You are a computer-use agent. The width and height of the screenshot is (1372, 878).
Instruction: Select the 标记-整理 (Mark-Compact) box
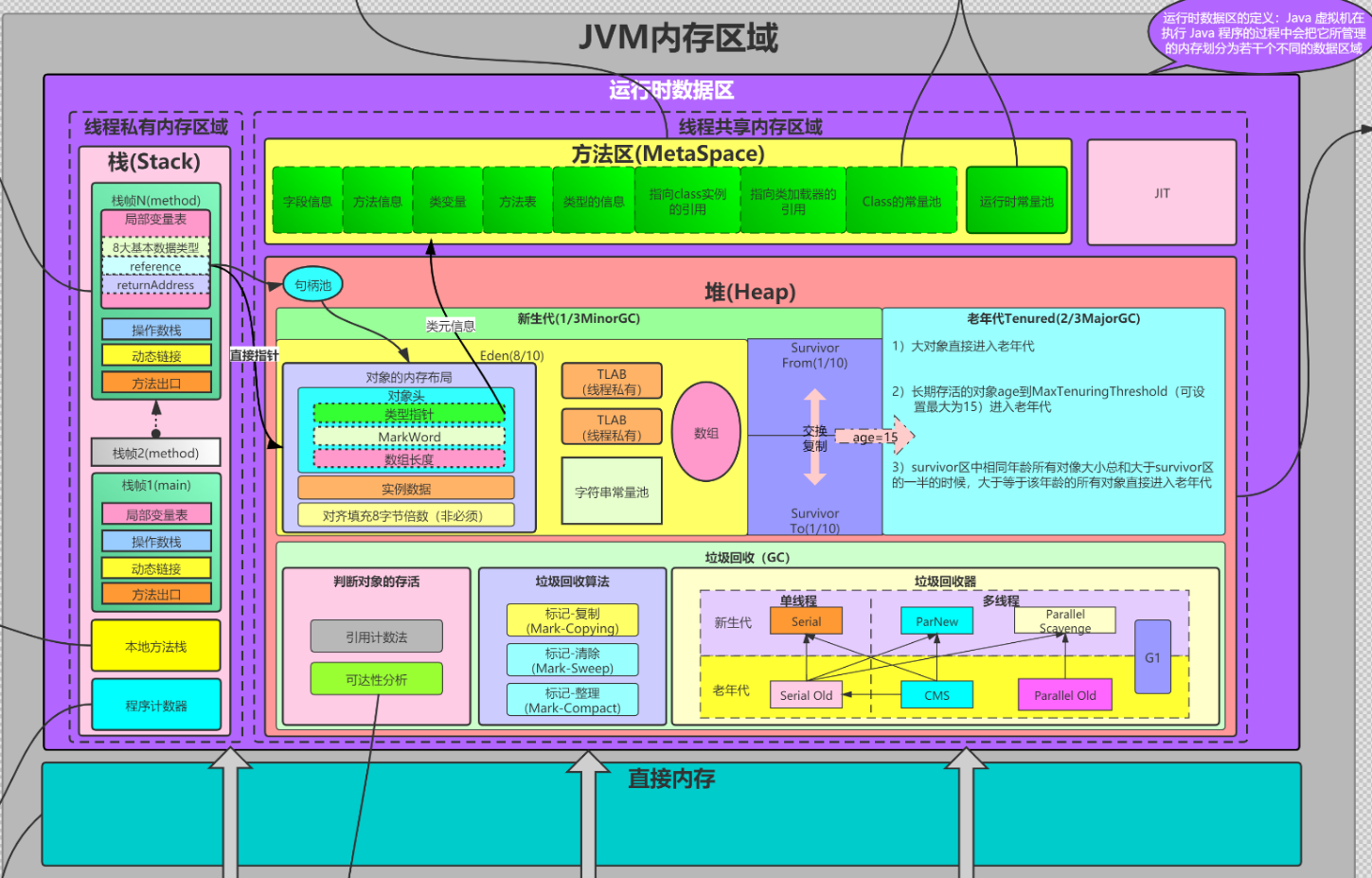(x=573, y=700)
